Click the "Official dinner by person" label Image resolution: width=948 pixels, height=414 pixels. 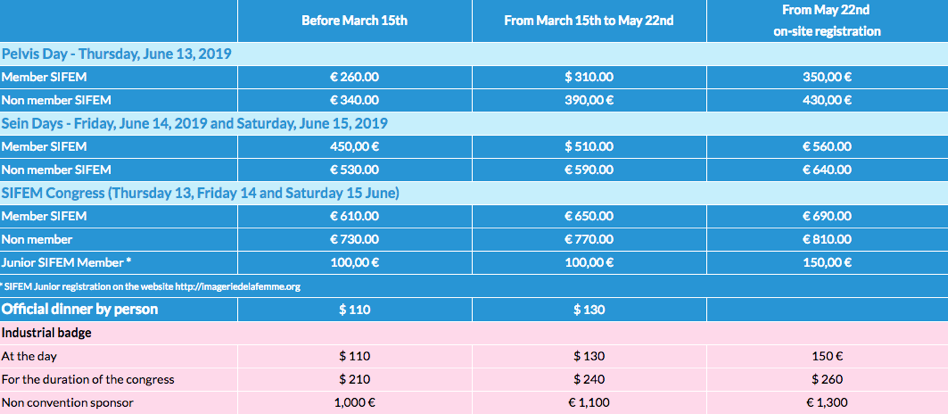coord(80,309)
